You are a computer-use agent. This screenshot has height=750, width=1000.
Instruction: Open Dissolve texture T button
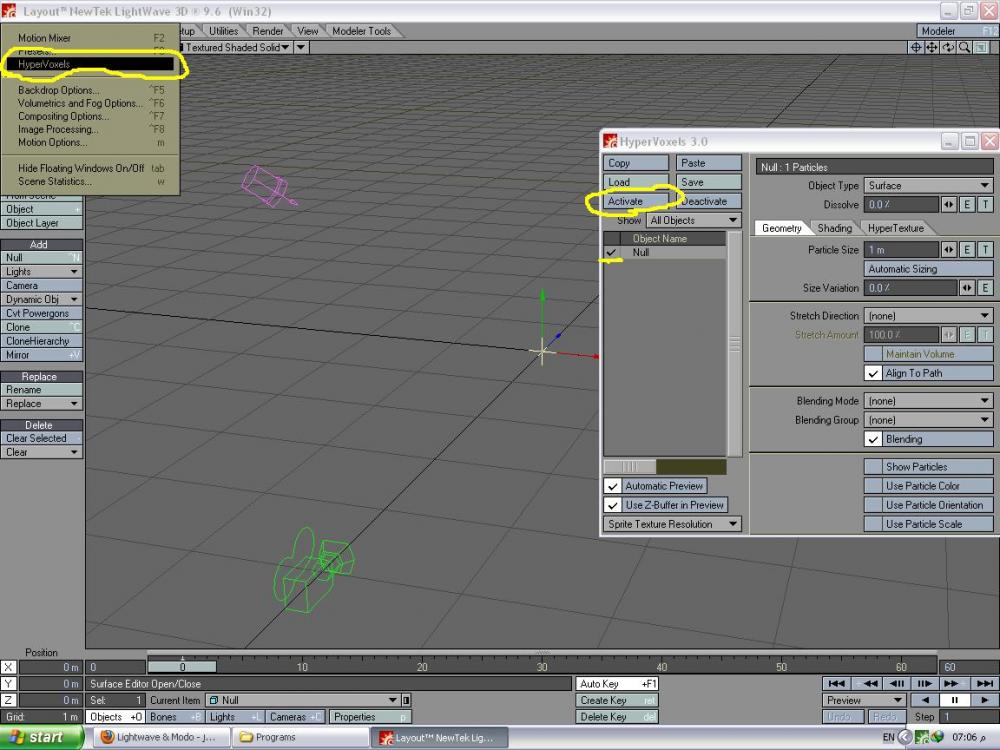click(985, 204)
